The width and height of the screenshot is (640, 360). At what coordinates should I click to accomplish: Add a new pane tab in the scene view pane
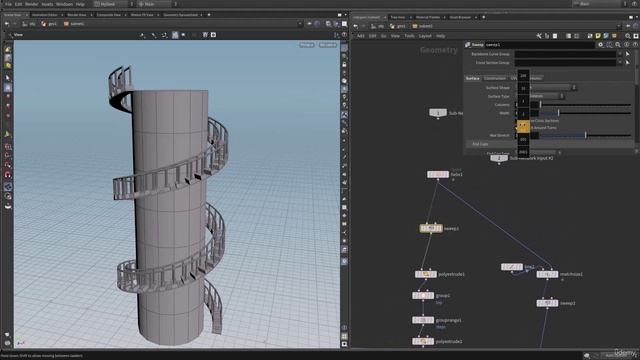tap(209, 15)
